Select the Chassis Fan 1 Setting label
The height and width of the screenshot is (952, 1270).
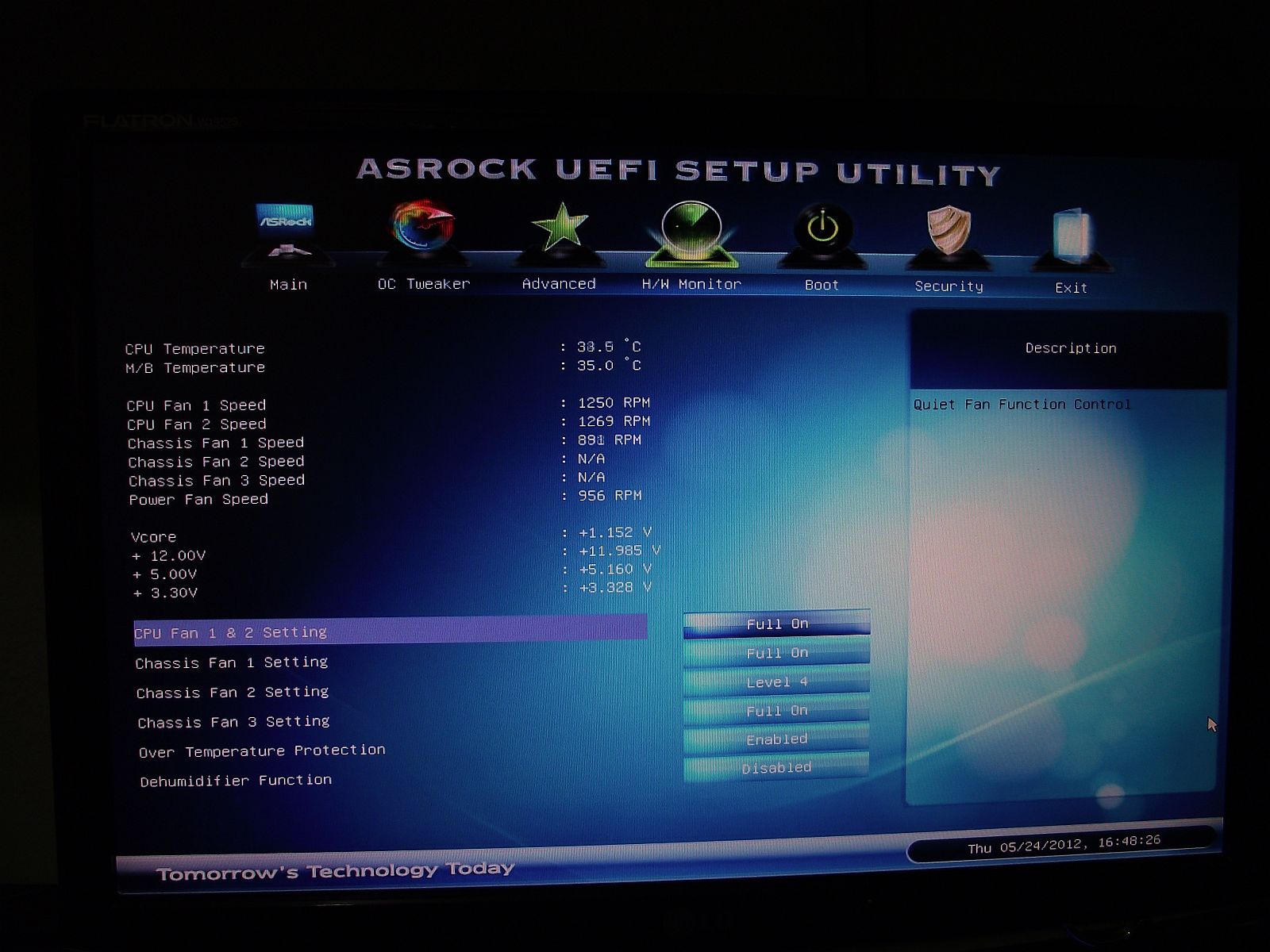(x=231, y=662)
